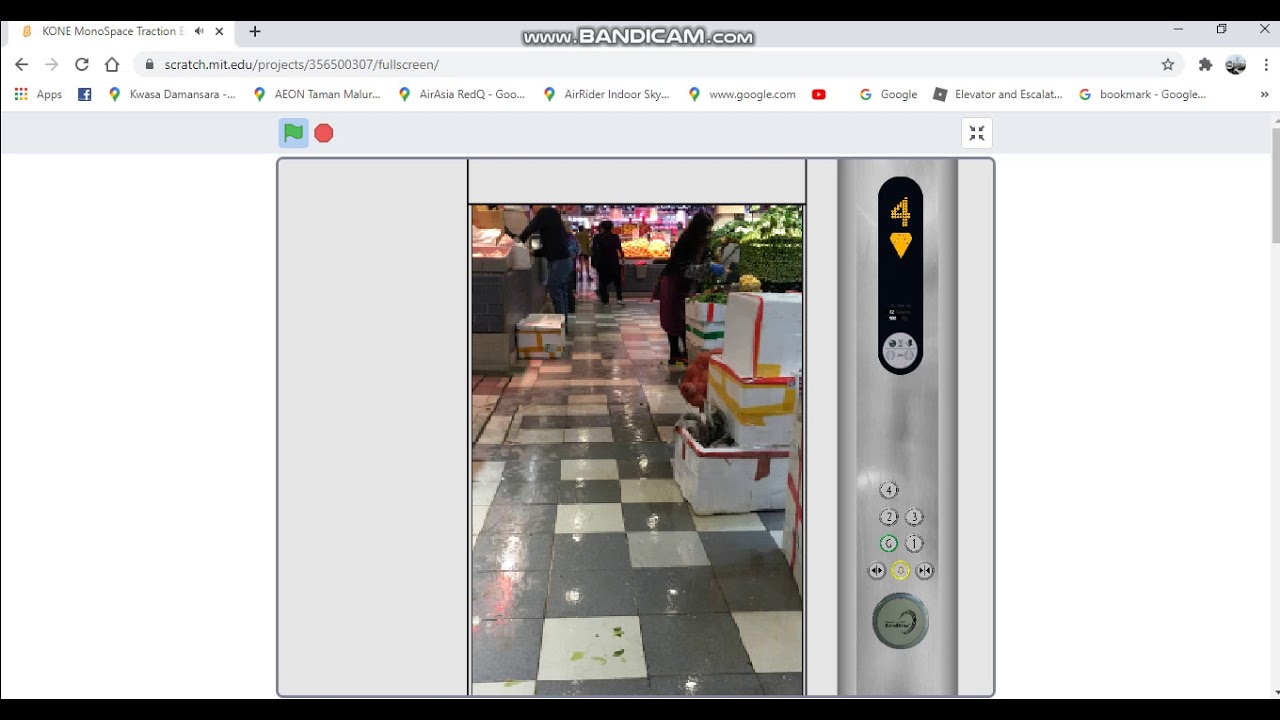The image size is (1280, 720).
Task: Click the page vertical scrollbar thumb
Action: point(1274,184)
